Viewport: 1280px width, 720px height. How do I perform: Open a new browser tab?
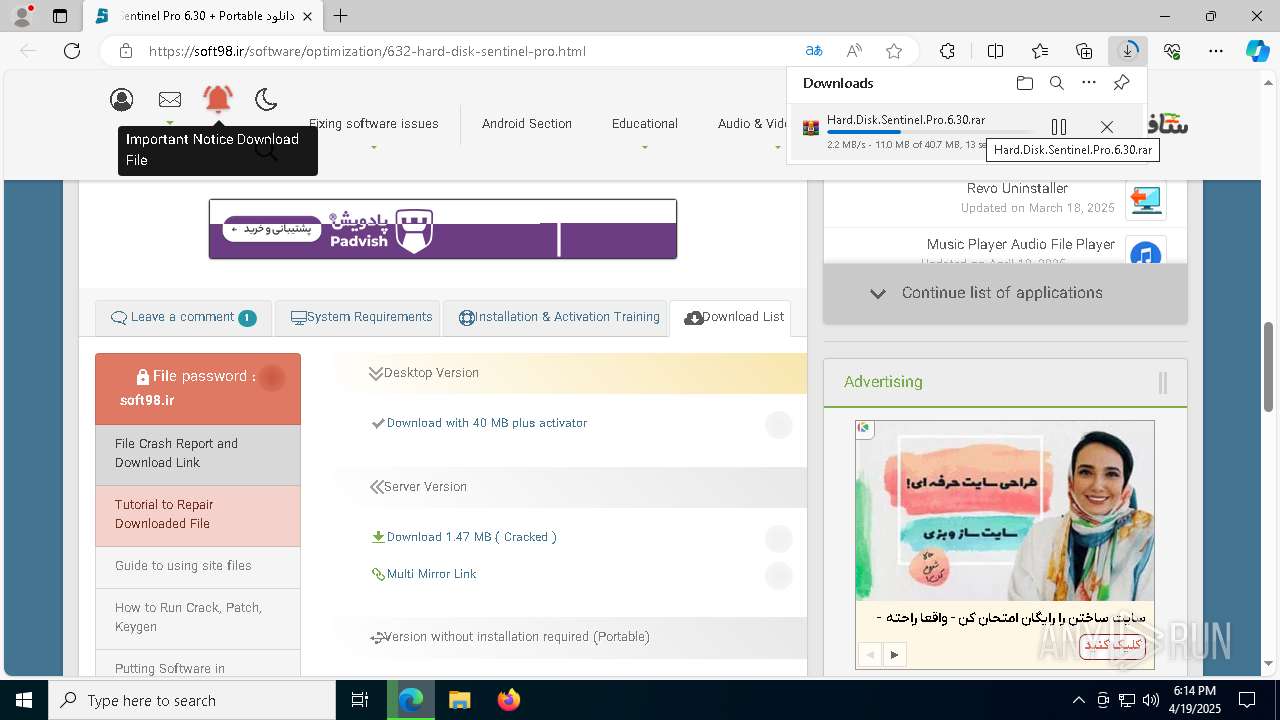point(341,16)
